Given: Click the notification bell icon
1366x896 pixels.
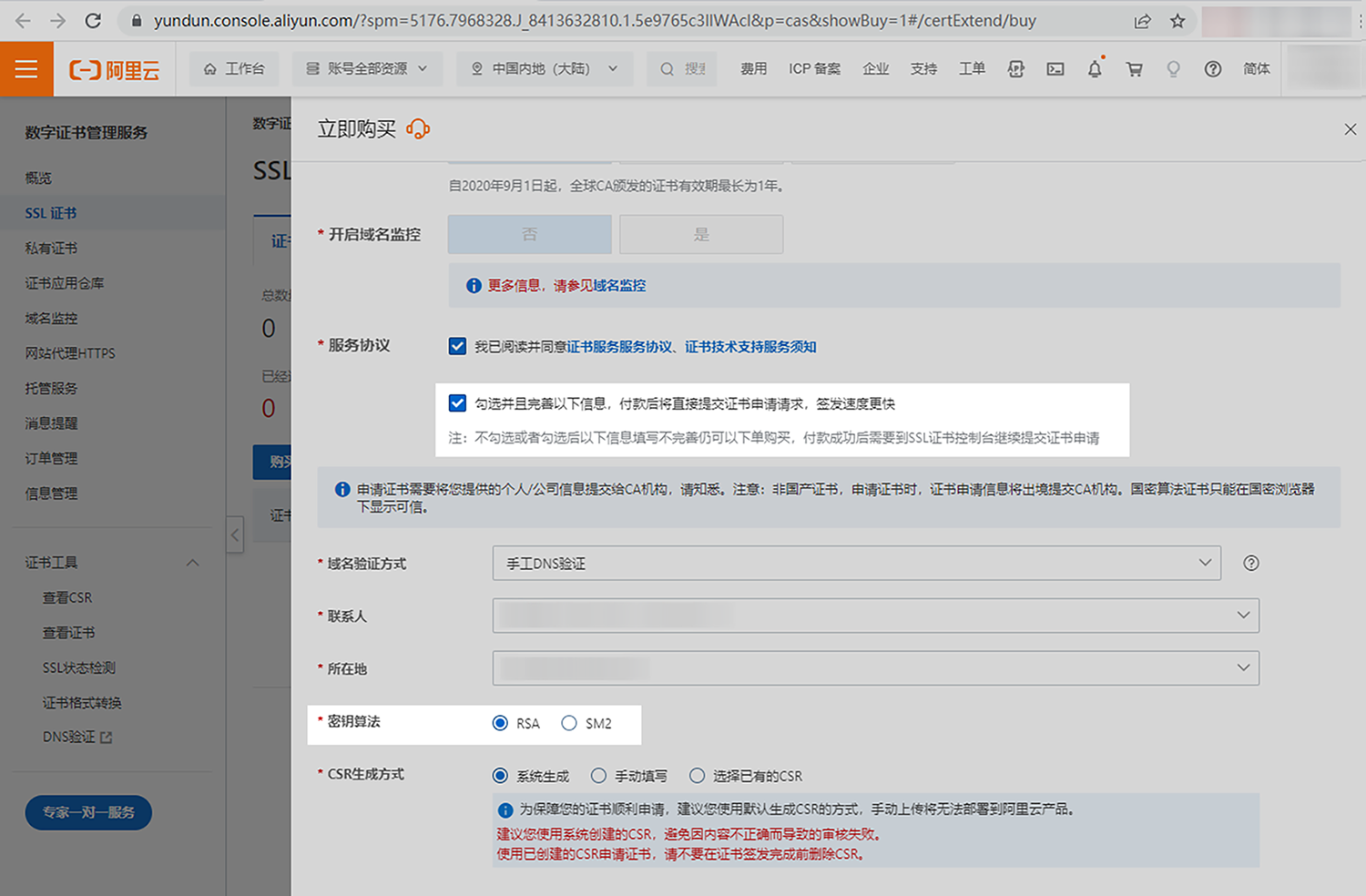Looking at the screenshot, I should pos(1095,68).
